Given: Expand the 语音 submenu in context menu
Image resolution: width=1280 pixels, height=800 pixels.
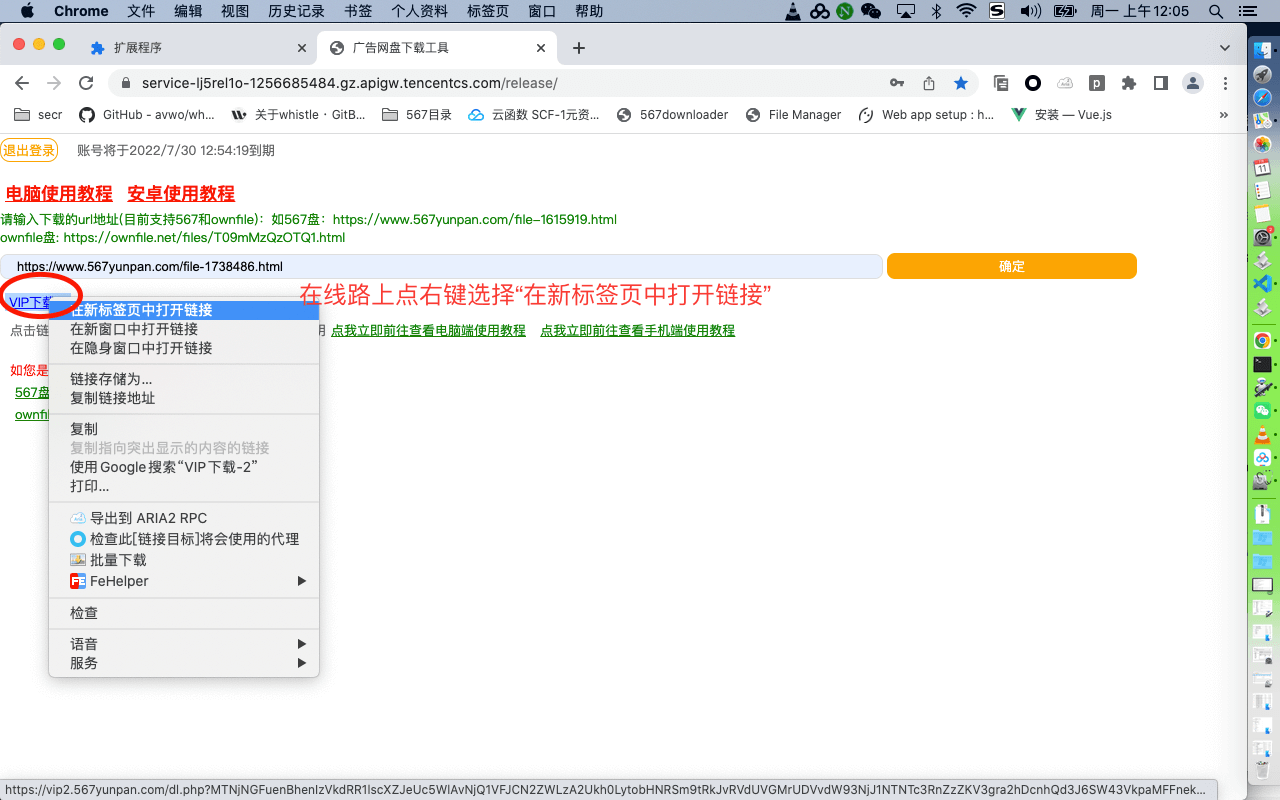Looking at the screenshot, I should pyautogui.click(x=185, y=644).
